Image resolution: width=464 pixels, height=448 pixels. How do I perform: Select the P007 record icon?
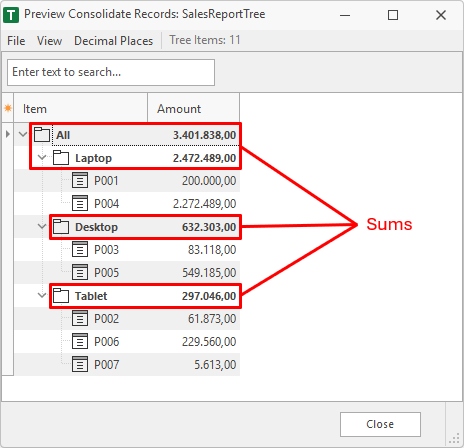point(80,364)
